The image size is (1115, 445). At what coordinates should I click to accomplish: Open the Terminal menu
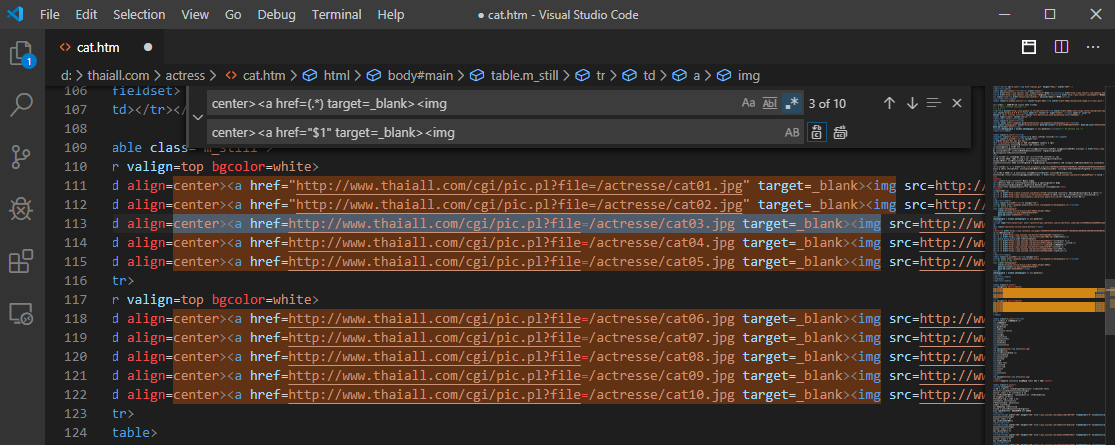(x=336, y=15)
